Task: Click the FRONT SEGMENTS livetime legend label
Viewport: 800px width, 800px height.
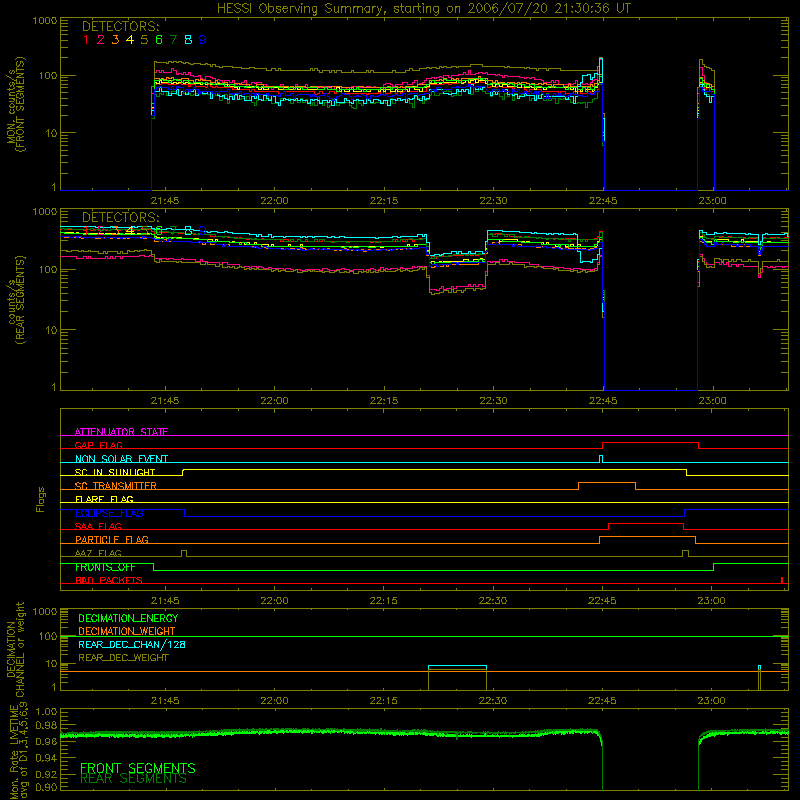Action: pos(138,768)
